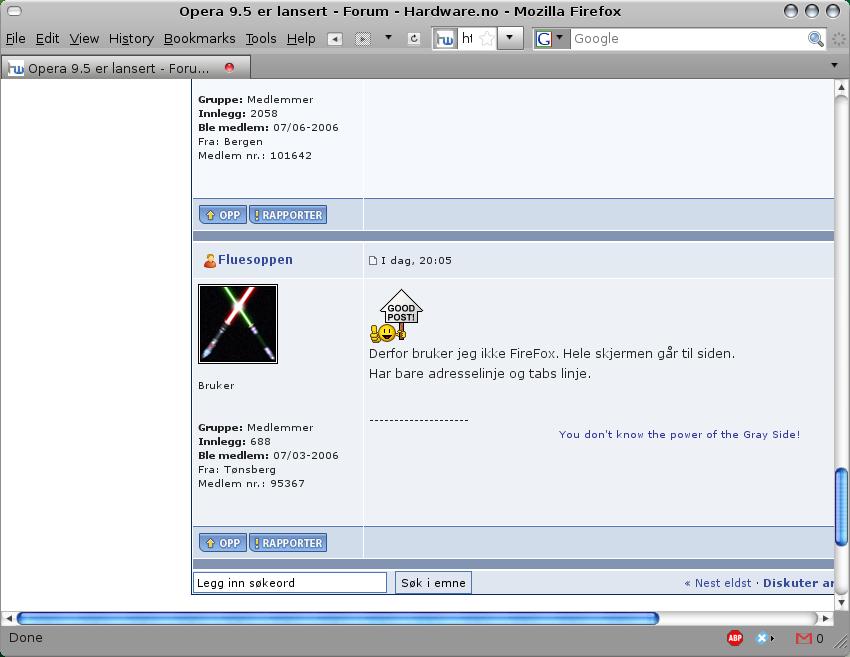Image resolution: width=850 pixels, height=657 pixels.
Task: Follow the '« Nest eldst' link
Action: tap(718, 583)
